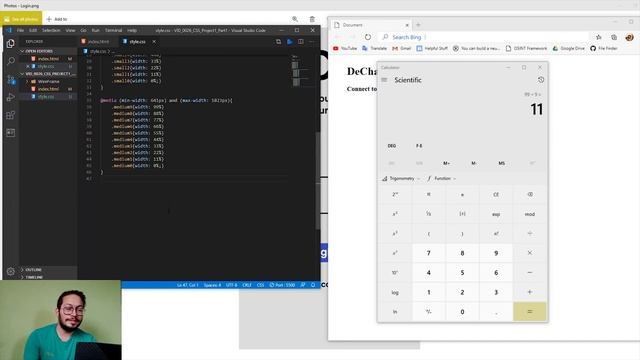
Task: Open Source Control view with badge
Action: [11, 80]
